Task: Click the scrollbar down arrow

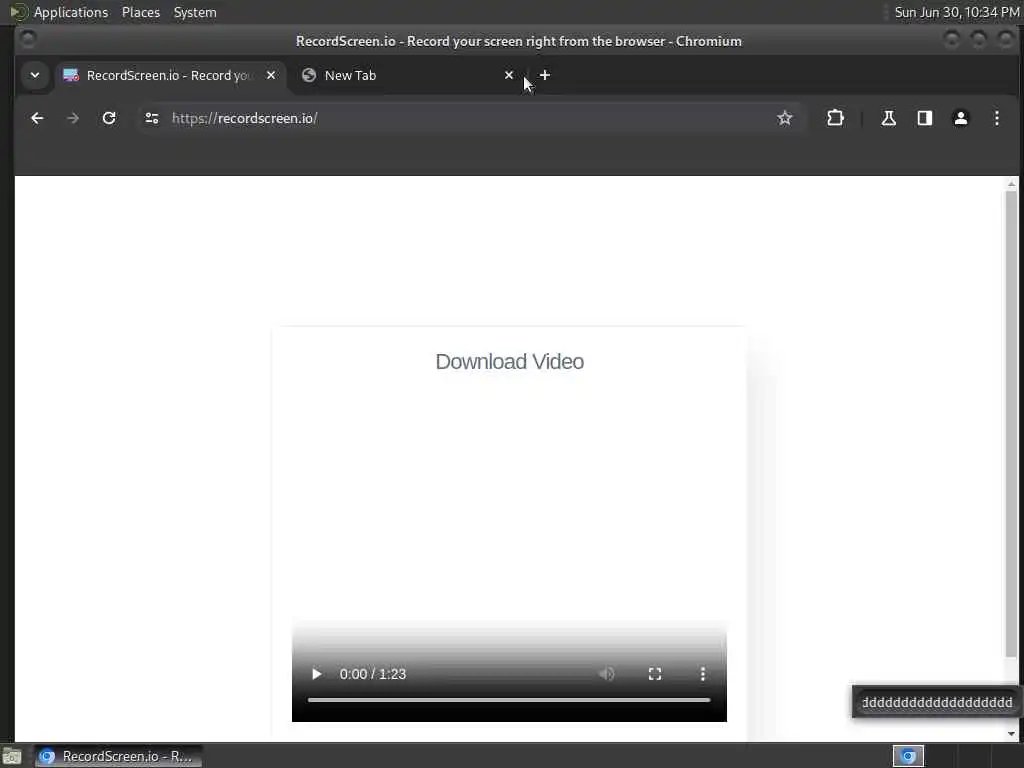Action: tap(1012, 733)
